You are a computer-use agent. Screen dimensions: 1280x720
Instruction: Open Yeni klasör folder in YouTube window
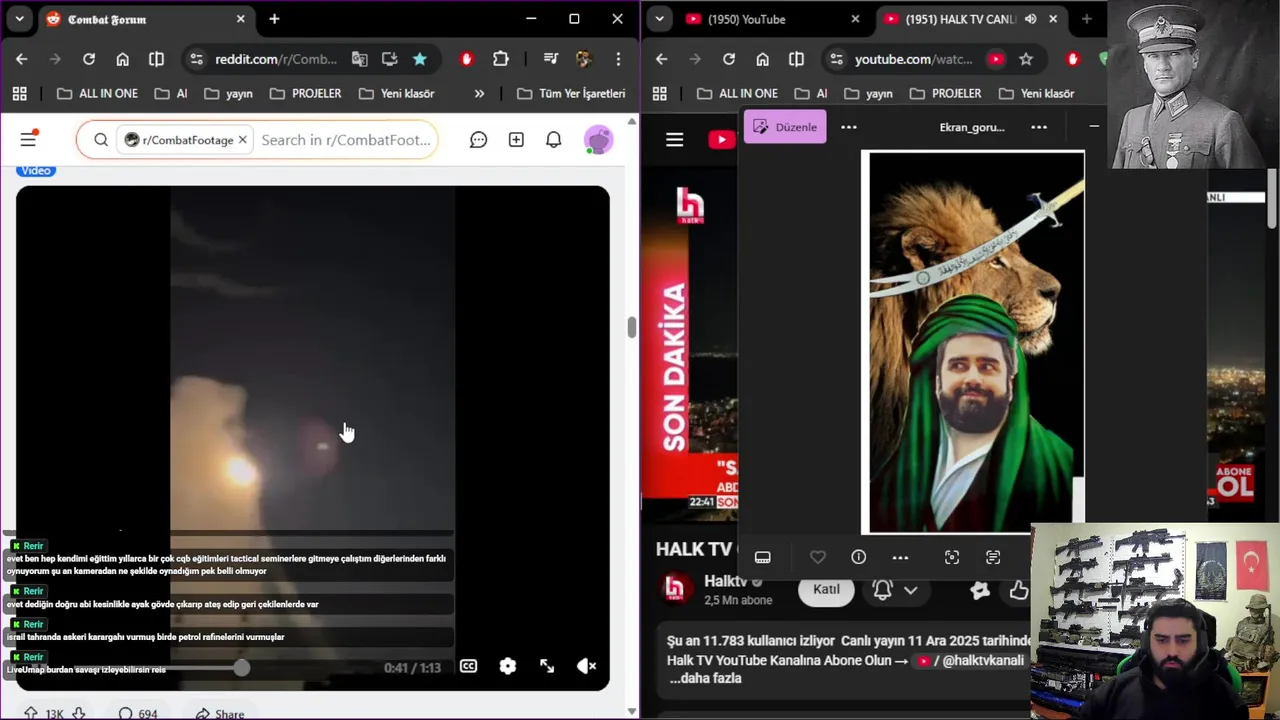point(1036,93)
